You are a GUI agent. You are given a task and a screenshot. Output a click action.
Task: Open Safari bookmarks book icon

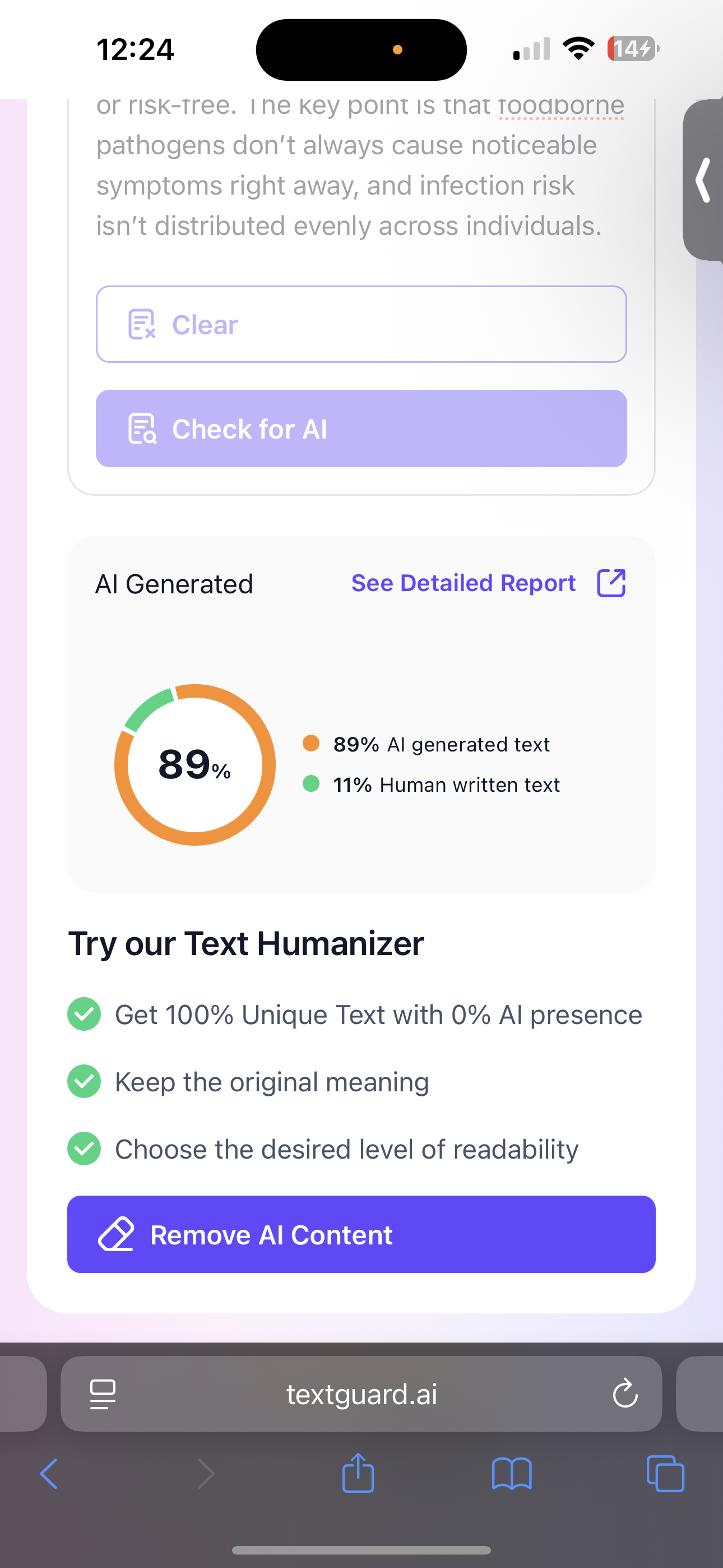(511, 1474)
